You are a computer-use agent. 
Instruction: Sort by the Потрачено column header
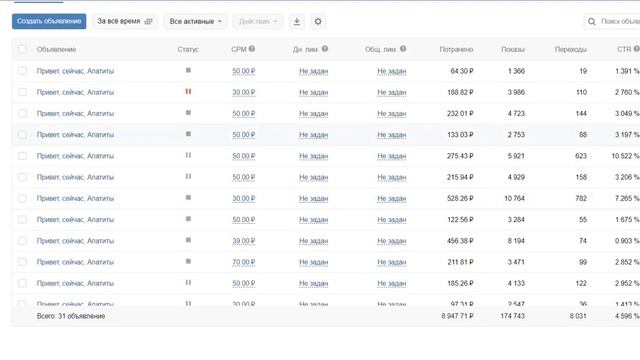(x=456, y=49)
